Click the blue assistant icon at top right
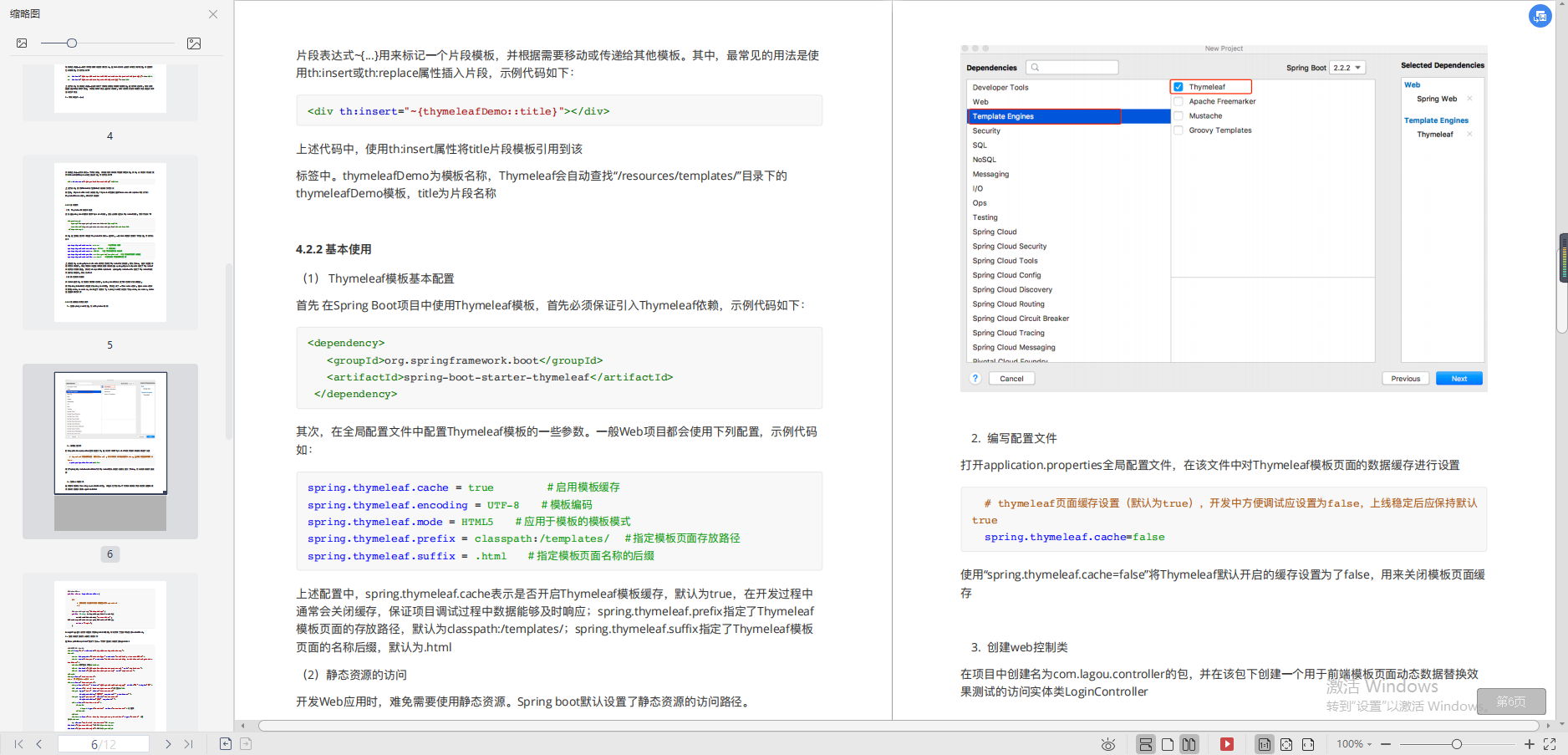This screenshot has height=755, width=1568. coord(1540,16)
